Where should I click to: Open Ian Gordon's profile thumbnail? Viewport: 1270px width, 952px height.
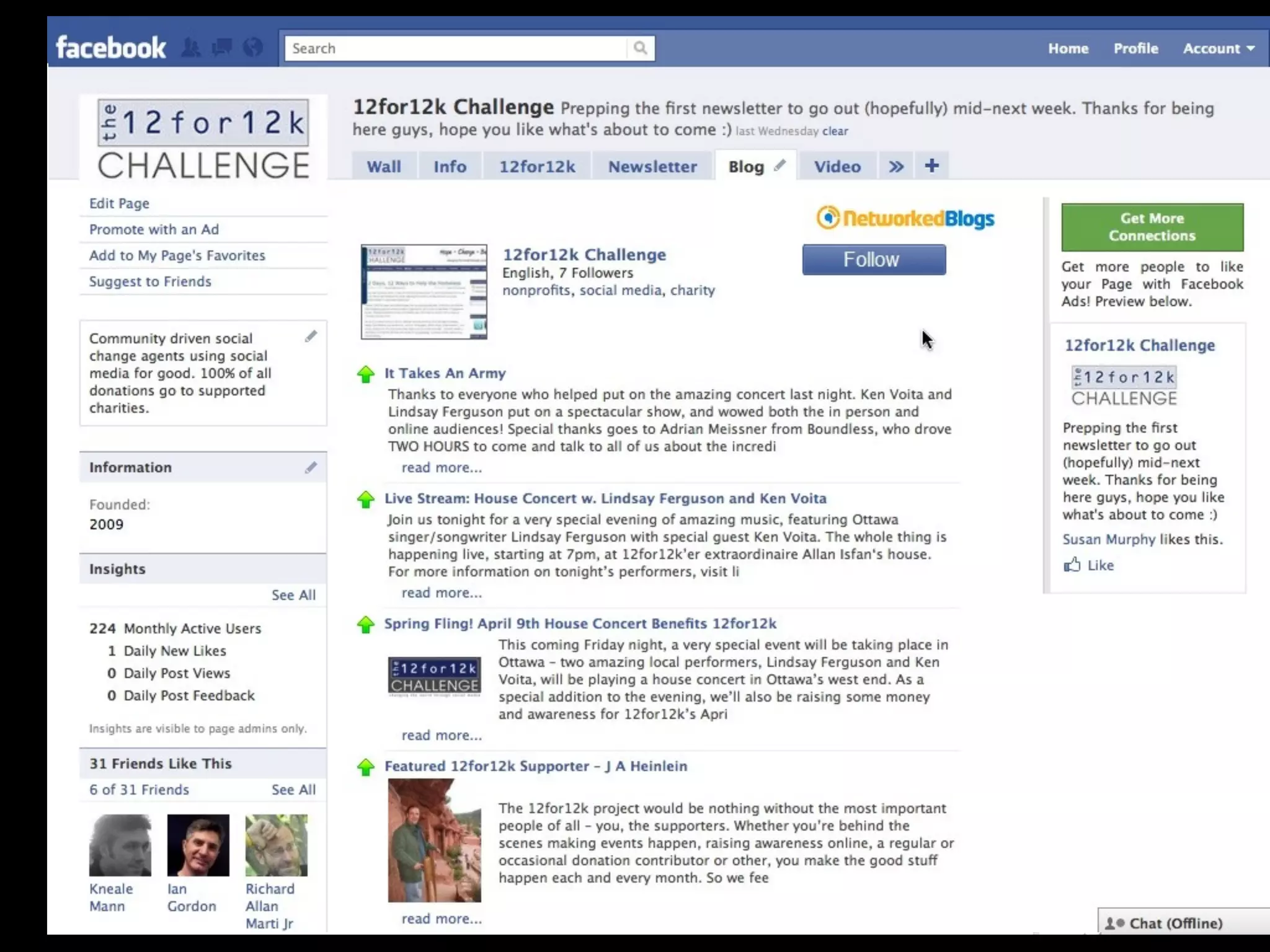point(198,845)
